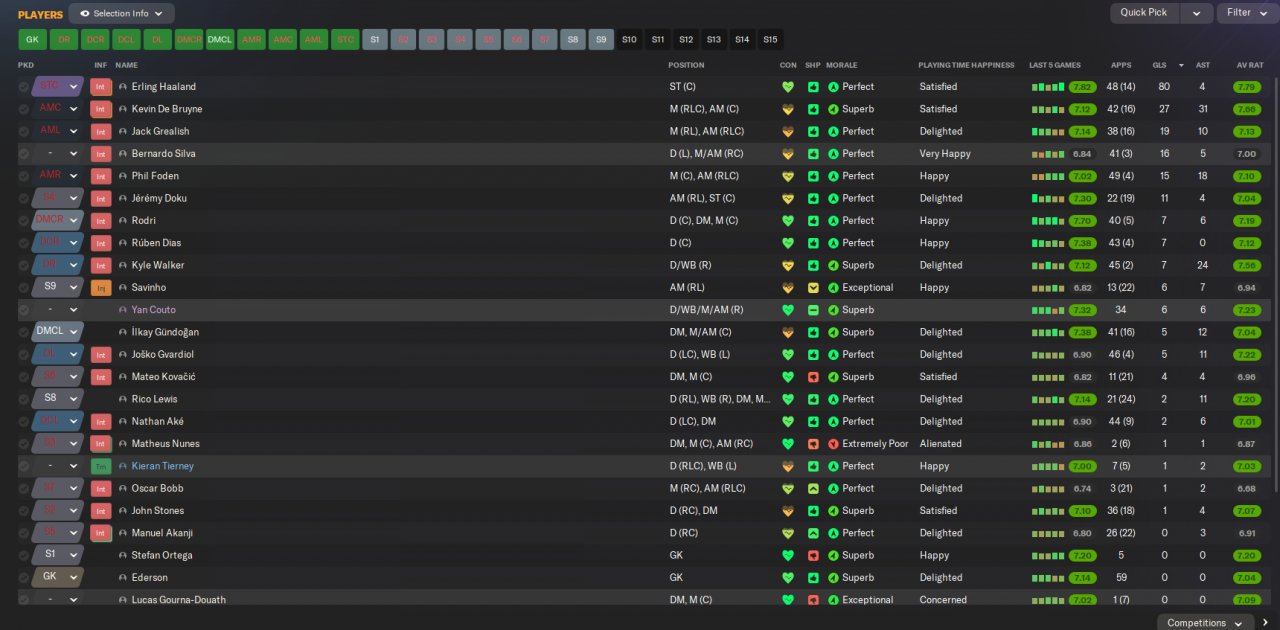Viewport: 1280px width, 630px height.
Task: Select the S1 substitute pill
Action: [375, 40]
